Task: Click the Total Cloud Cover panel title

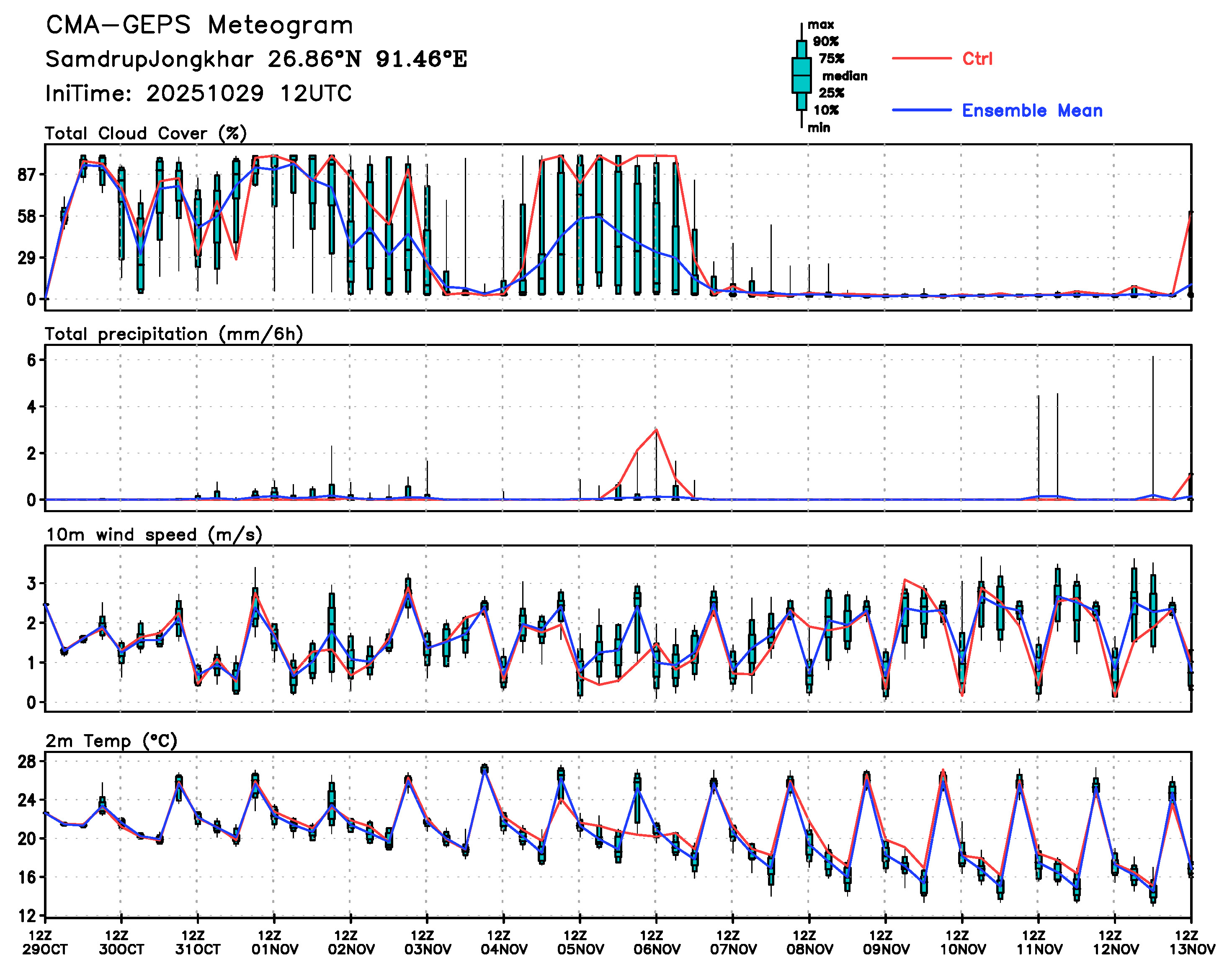Action: 146,133
